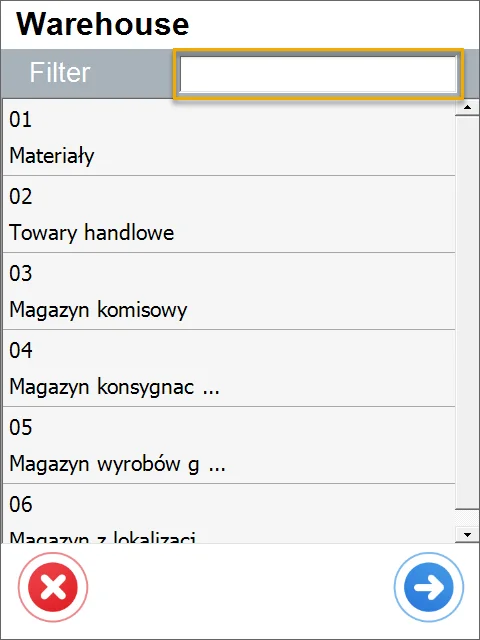This screenshot has height=640, width=480.
Task: Choose the Magazyn komisowy entry
Action: coord(229,291)
